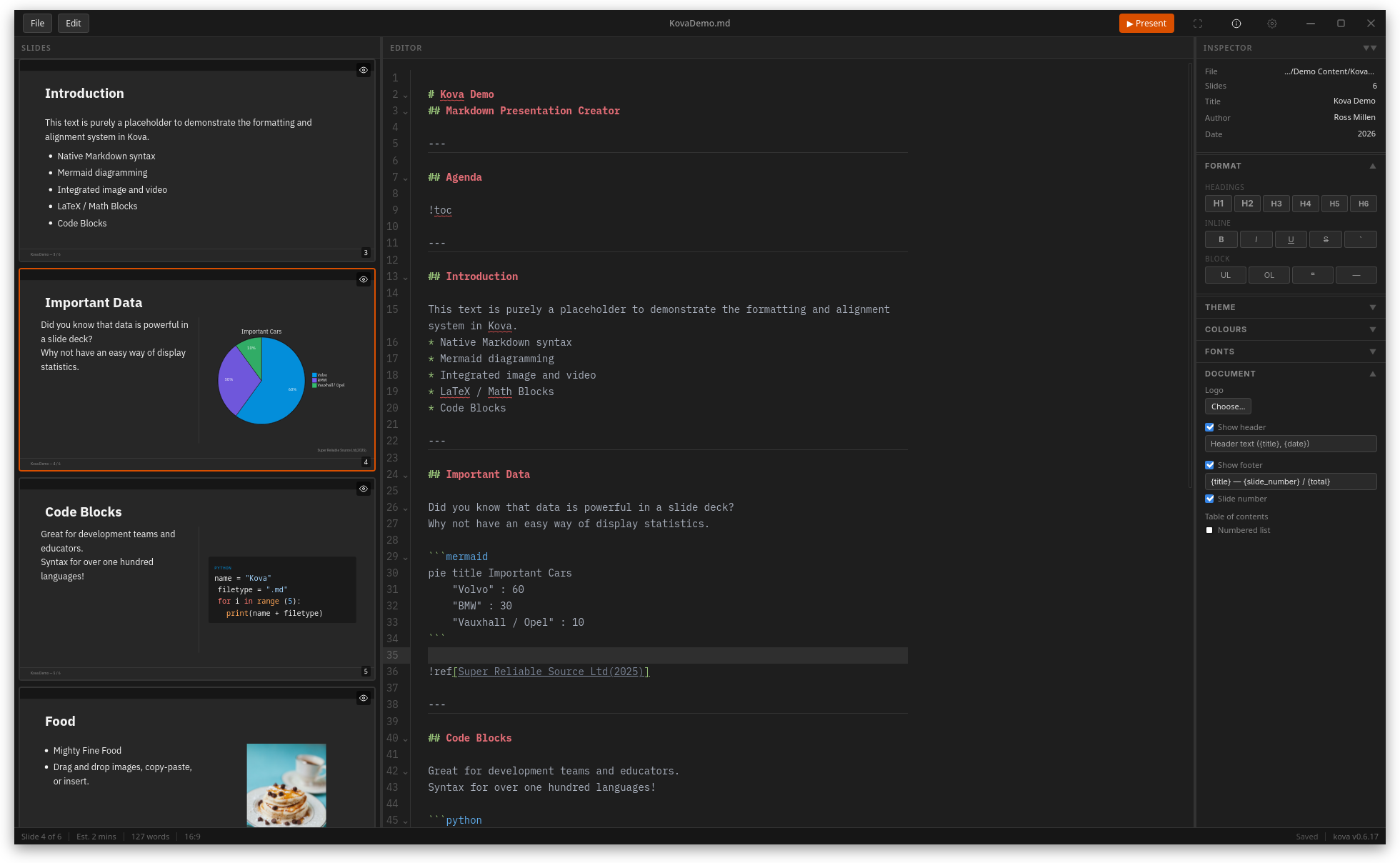Insert a blockquote with the quote button

(1313, 275)
